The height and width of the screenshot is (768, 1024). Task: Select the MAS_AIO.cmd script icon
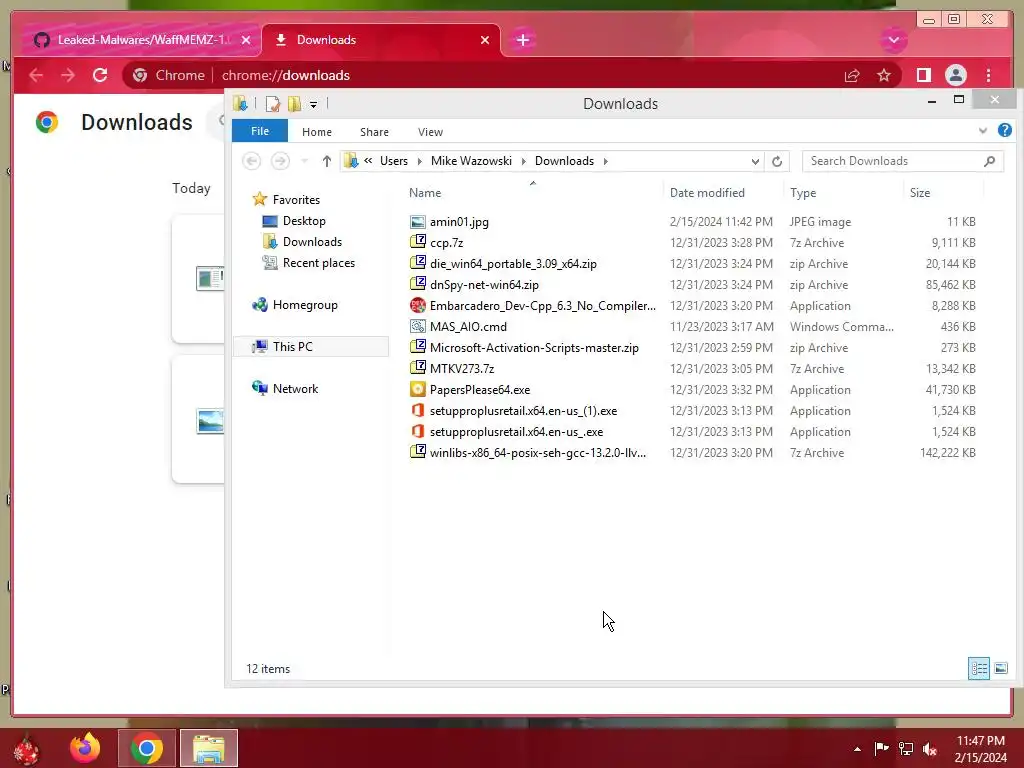[x=417, y=326]
